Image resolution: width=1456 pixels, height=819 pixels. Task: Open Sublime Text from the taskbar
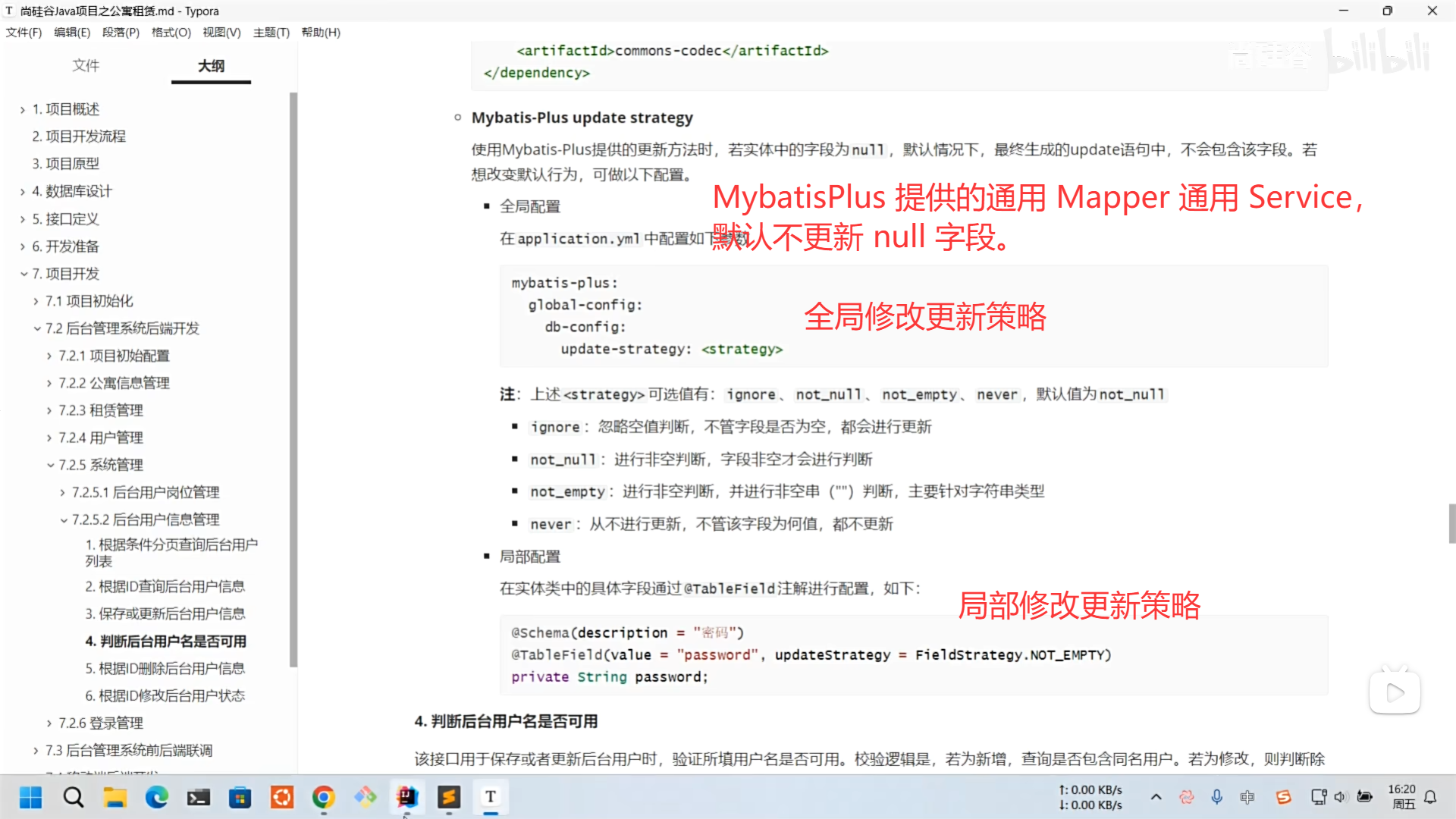(x=449, y=797)
